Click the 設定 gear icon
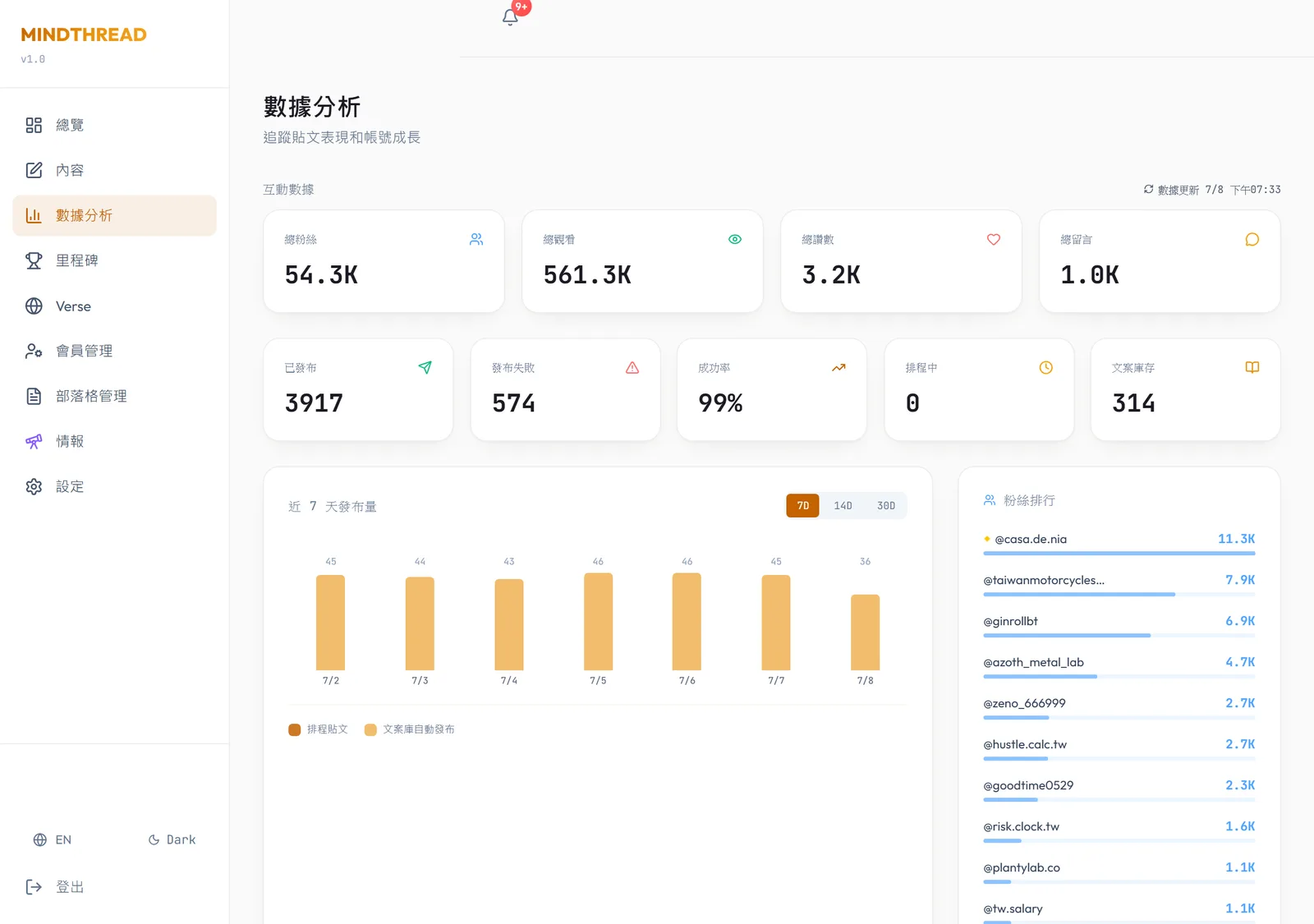The width and height of the screenshot is (1314, 924). [x=34, y=486]
